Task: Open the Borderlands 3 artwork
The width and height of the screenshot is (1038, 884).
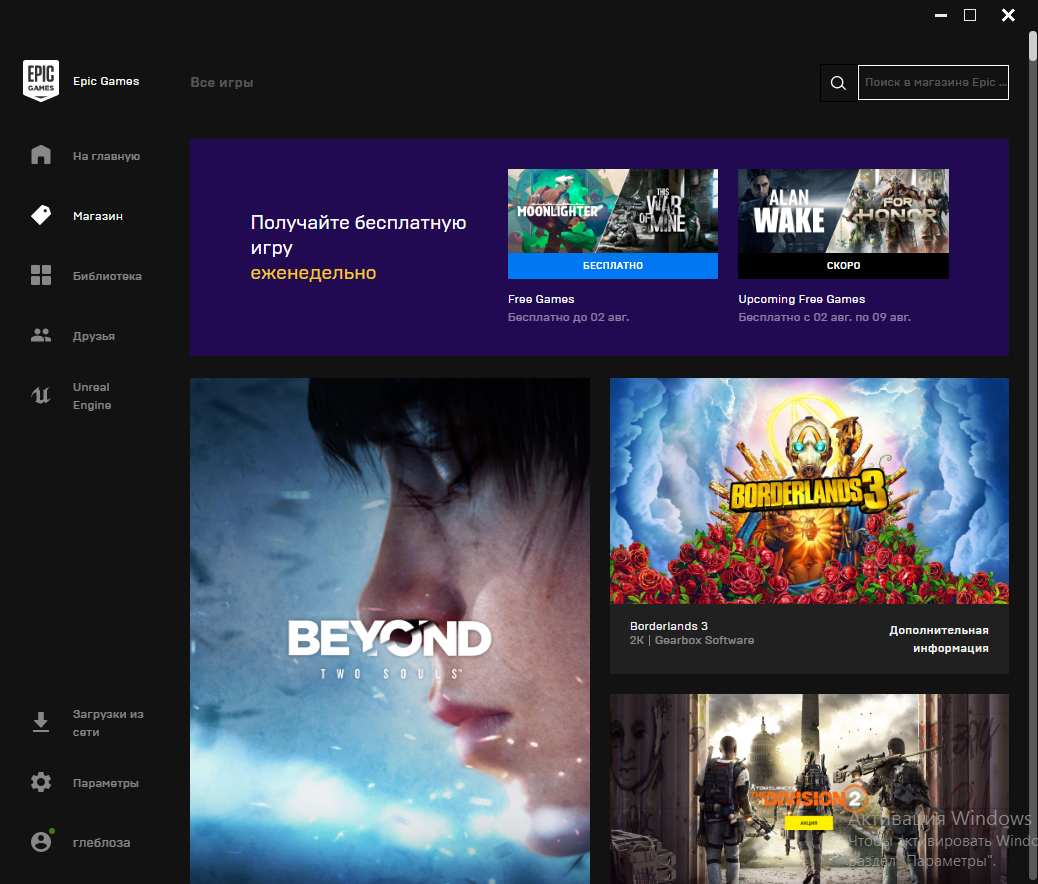Action: pyautogui.click(x=809, y=491)
